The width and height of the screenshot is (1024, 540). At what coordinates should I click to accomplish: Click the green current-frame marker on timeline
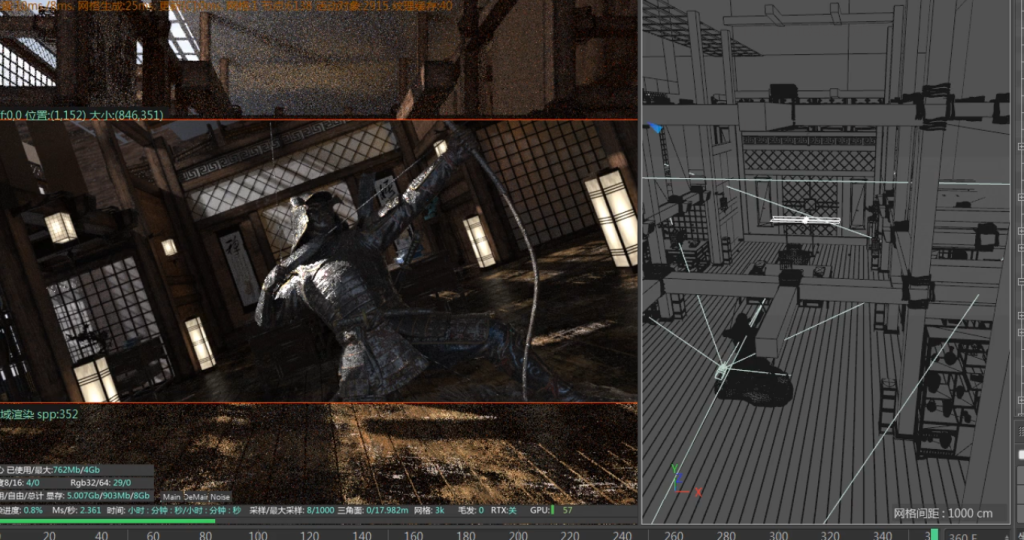point(934,535)
